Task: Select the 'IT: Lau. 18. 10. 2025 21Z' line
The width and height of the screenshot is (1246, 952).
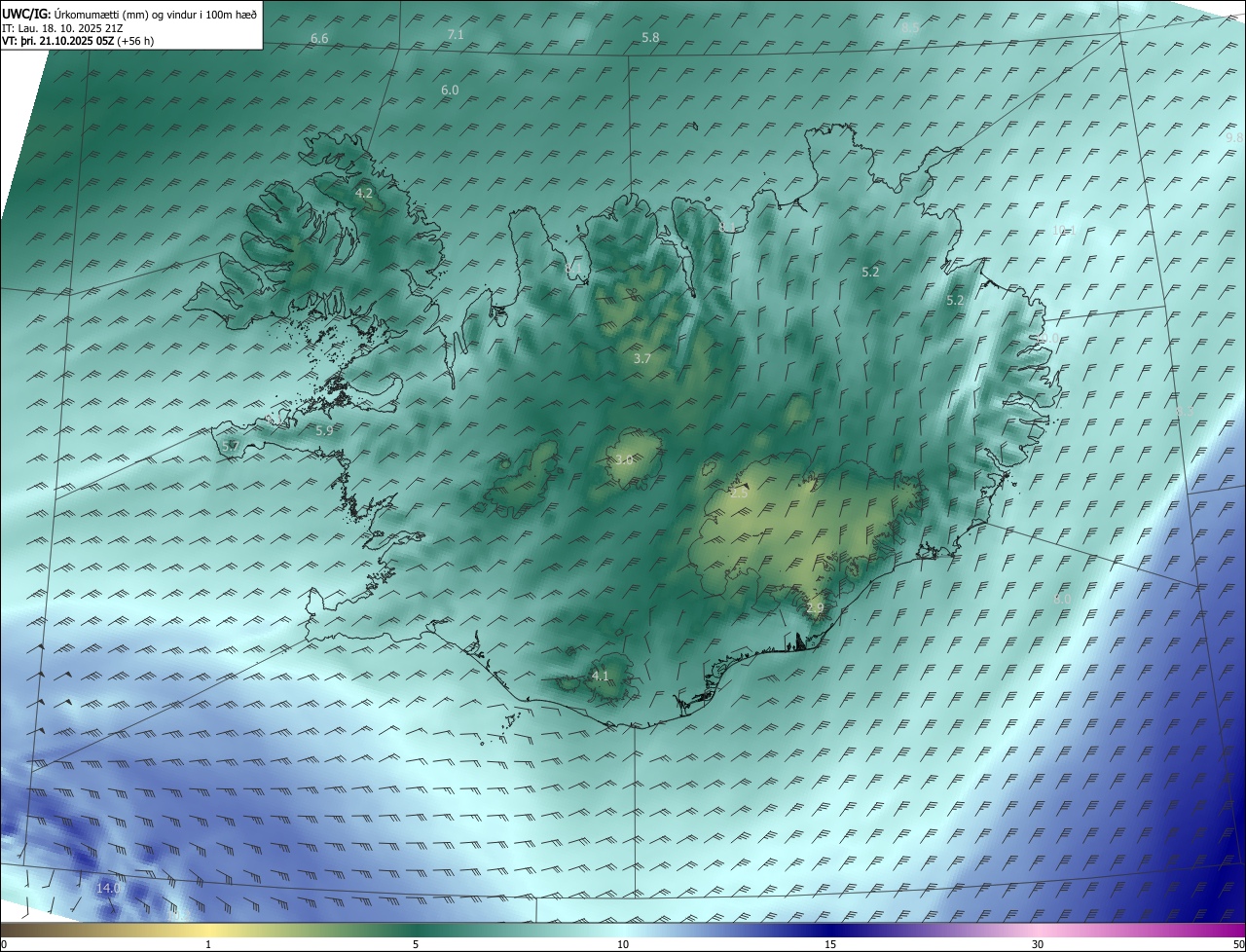Action: [x=61, y=27]
